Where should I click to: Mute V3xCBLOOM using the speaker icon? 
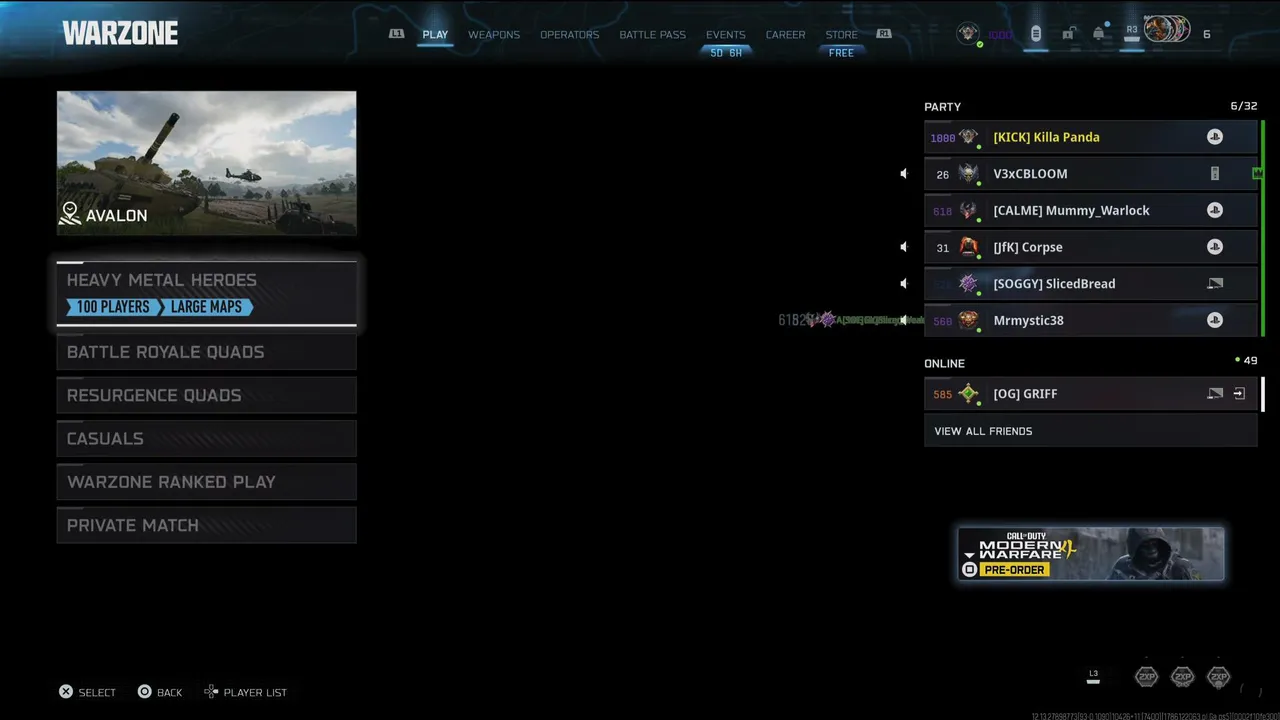click(x=903, y=174)
